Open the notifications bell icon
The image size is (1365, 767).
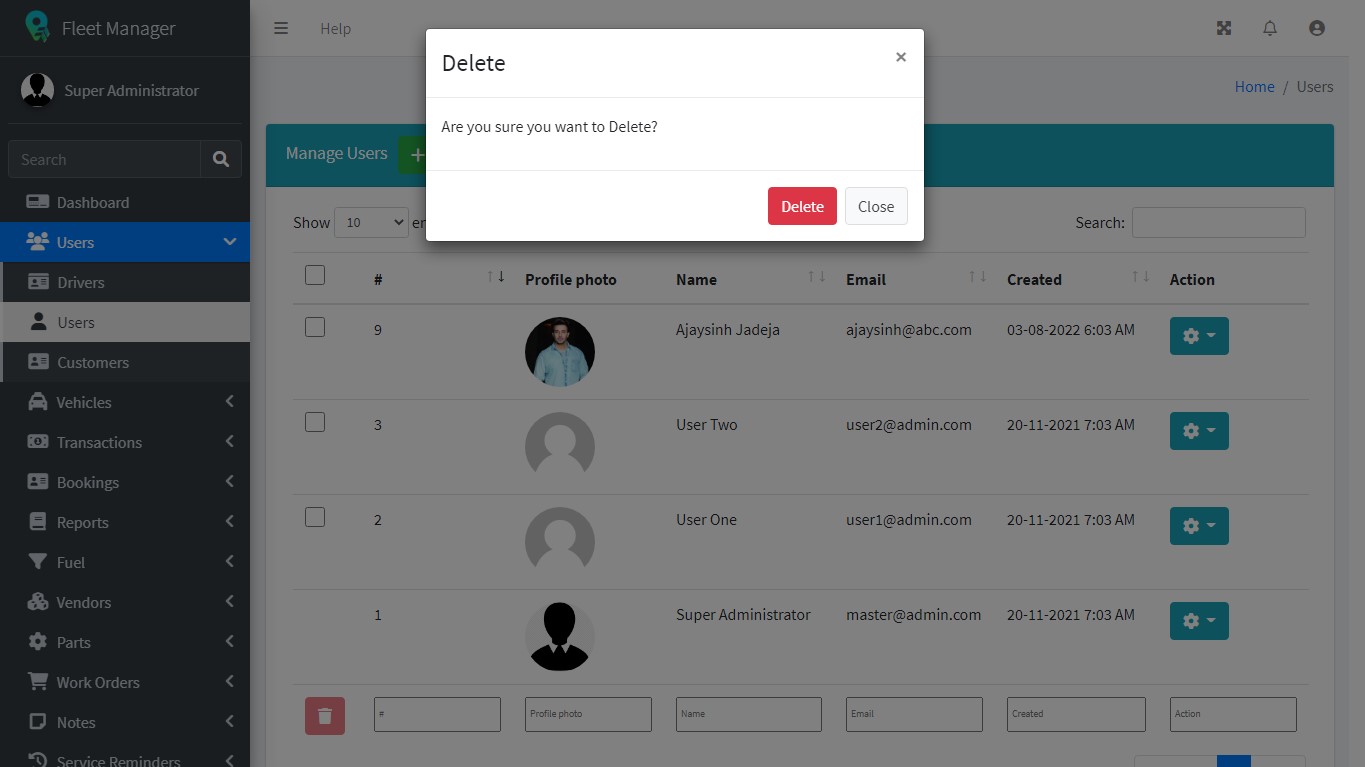coord(1270,28)
